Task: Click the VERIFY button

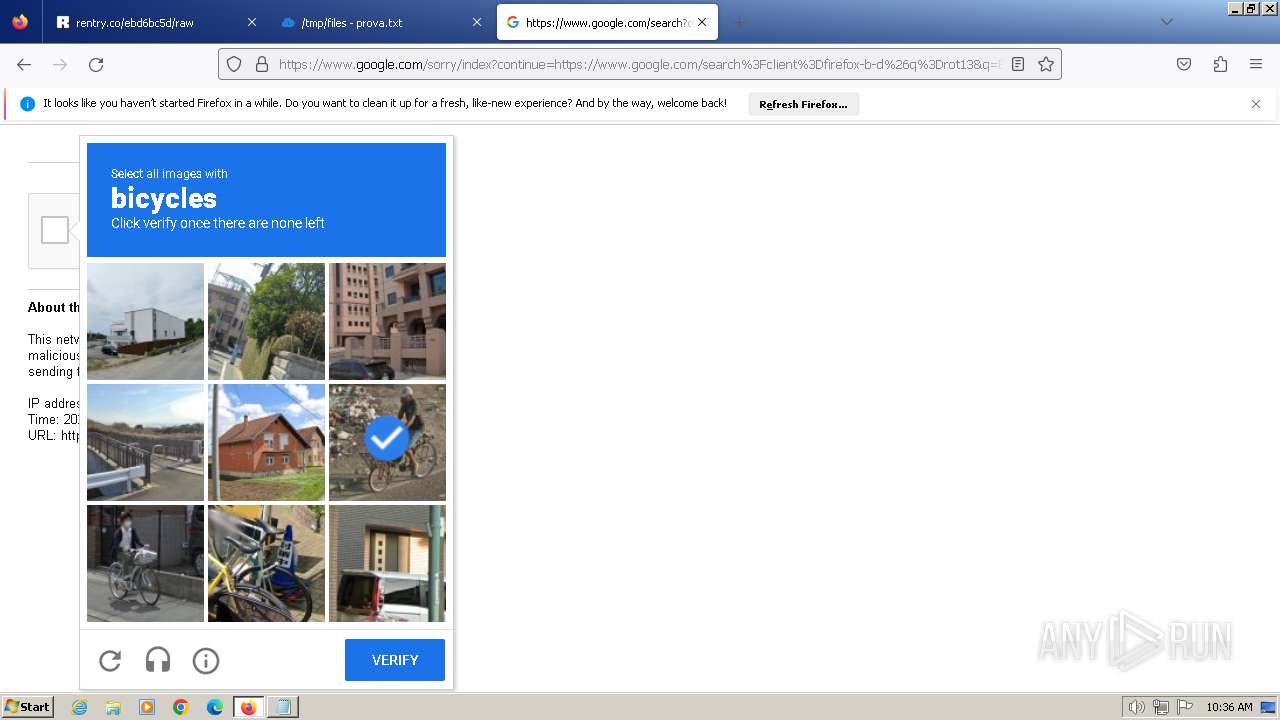Action: tap(395, 660)
